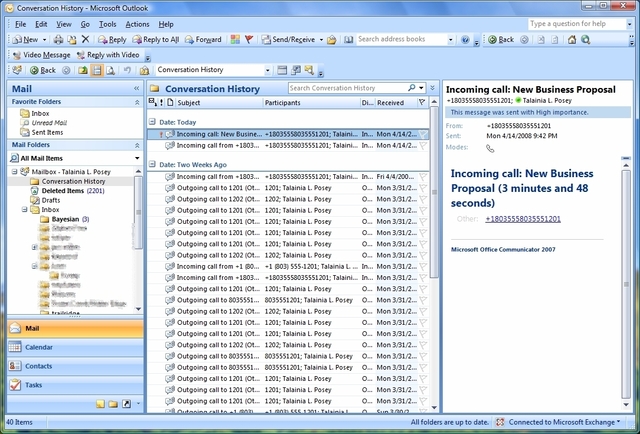The height and width of the screenshot is (434, 640).
Task: Click the Search the Web globe icon
Action: coord(586,40)
